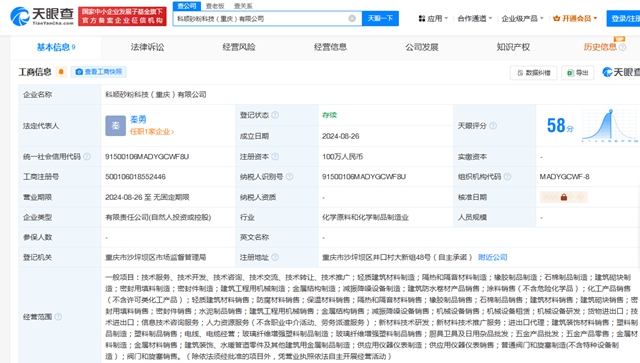
Task: Click the red 官方备案企业征信机构 banner
Action: tap(122, 16)
